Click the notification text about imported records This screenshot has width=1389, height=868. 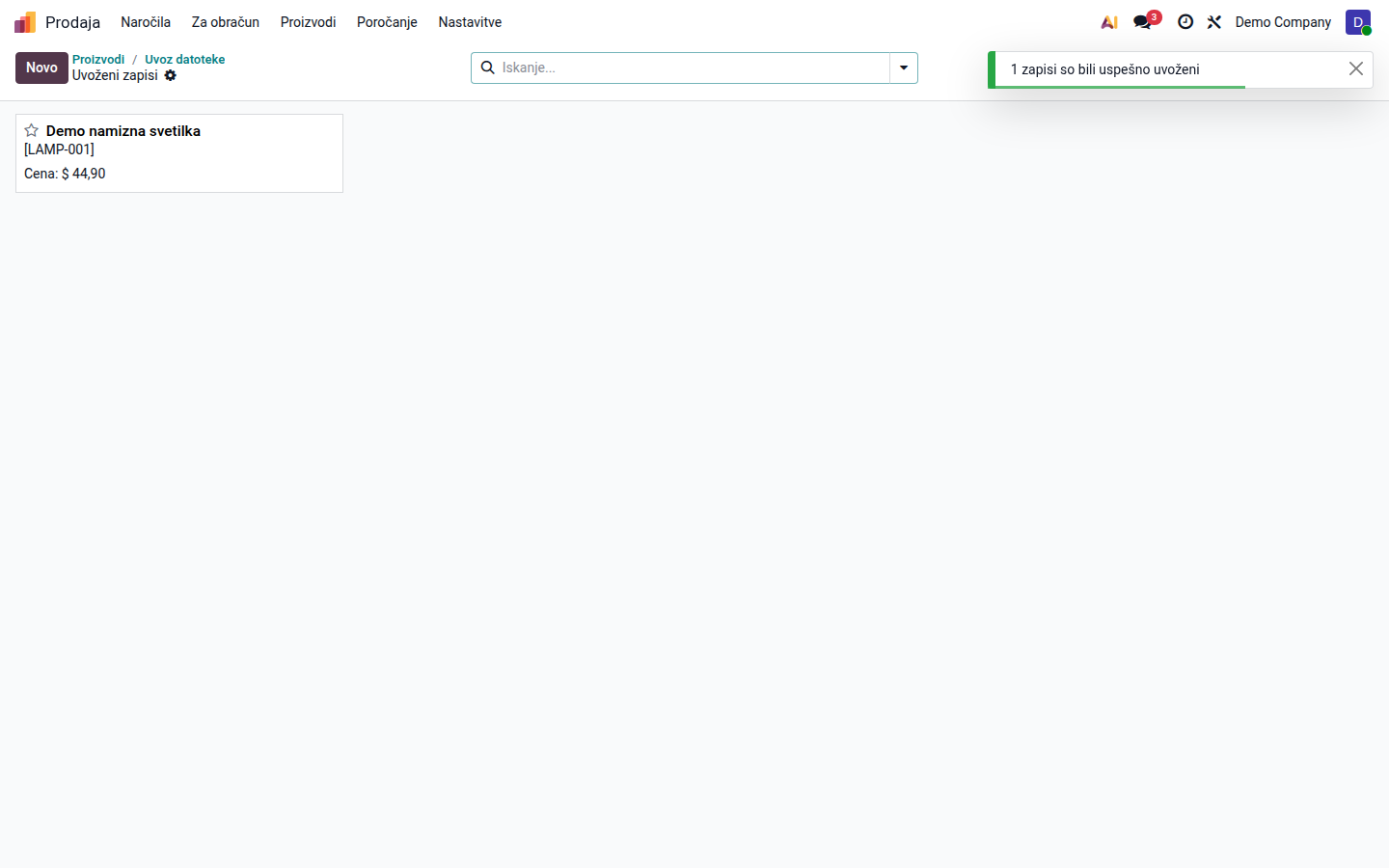[x=1105, y=69]
